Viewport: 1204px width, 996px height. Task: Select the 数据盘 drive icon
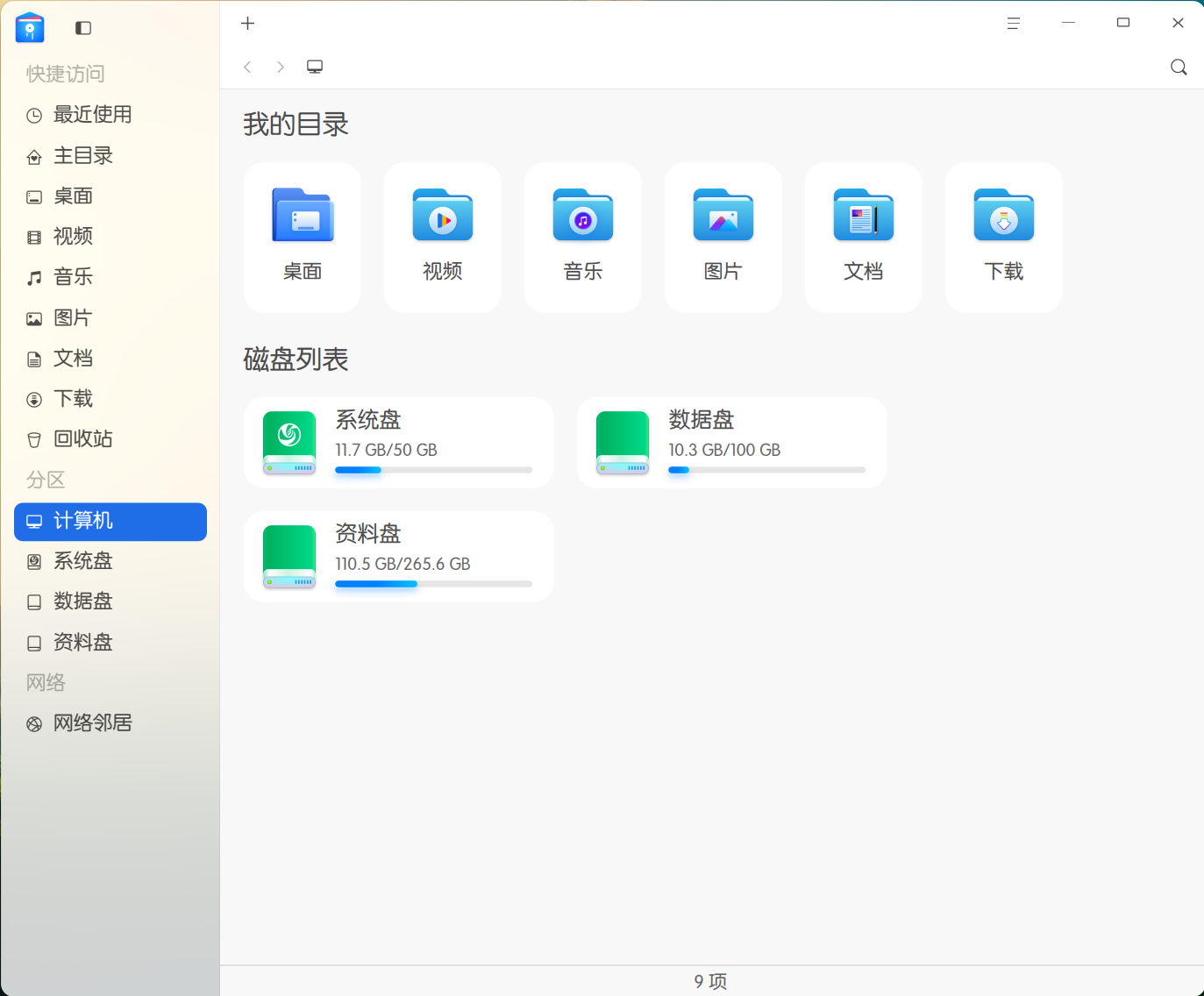pos(623,443)
